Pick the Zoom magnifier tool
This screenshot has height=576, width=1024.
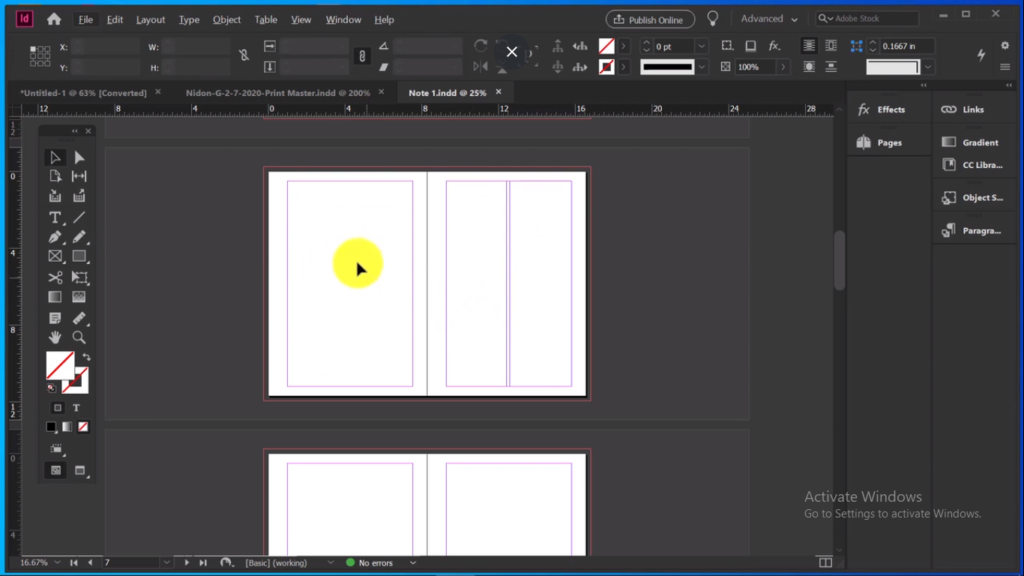click(x=79, y=338)
